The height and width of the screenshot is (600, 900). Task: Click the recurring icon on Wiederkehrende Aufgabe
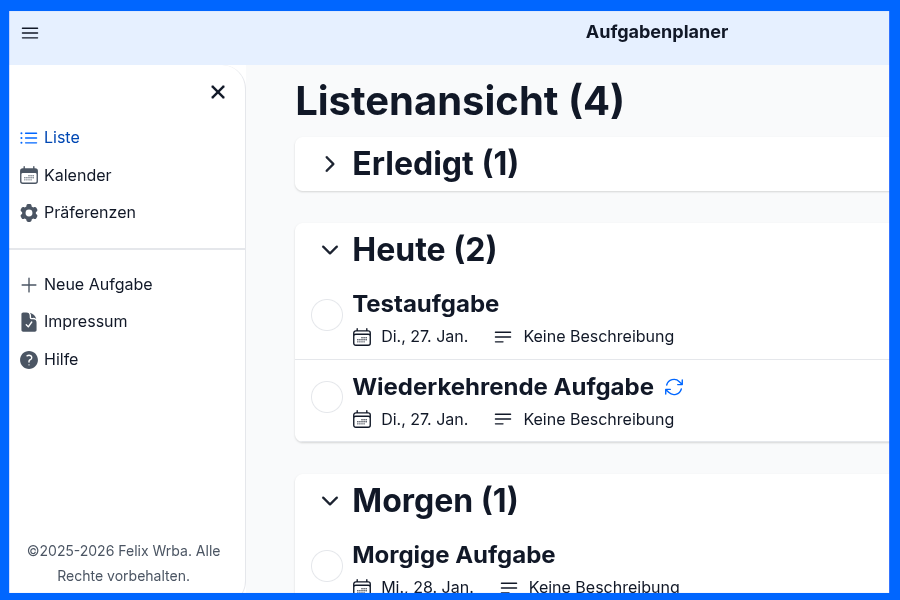(x=674, y=387)
